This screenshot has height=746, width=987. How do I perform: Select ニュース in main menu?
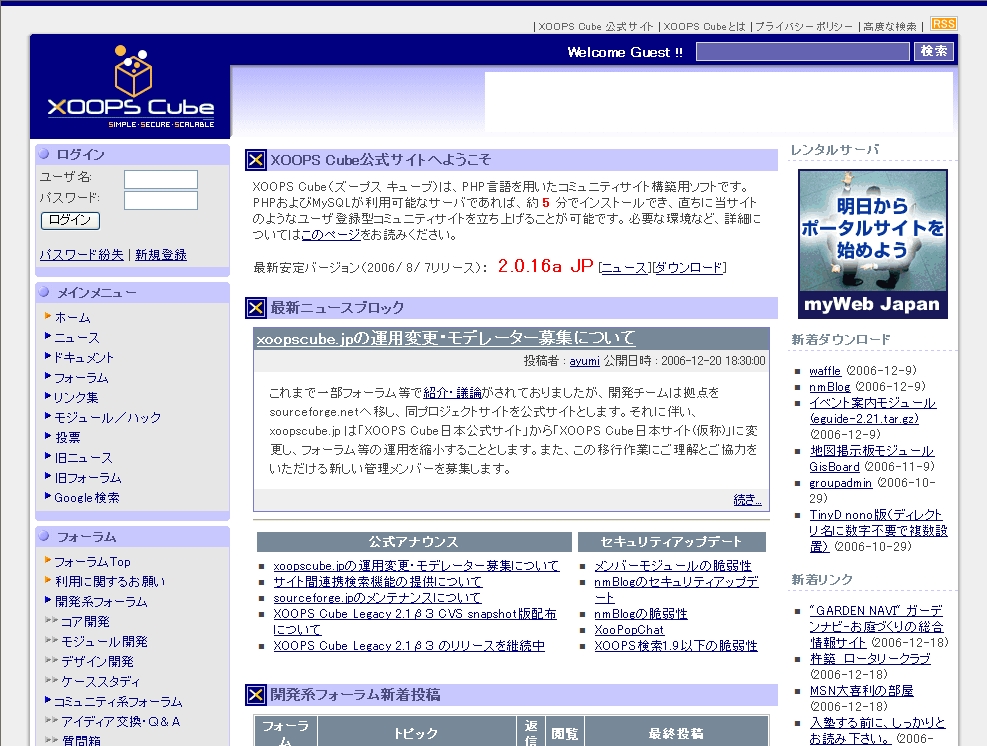click(76, 338)
